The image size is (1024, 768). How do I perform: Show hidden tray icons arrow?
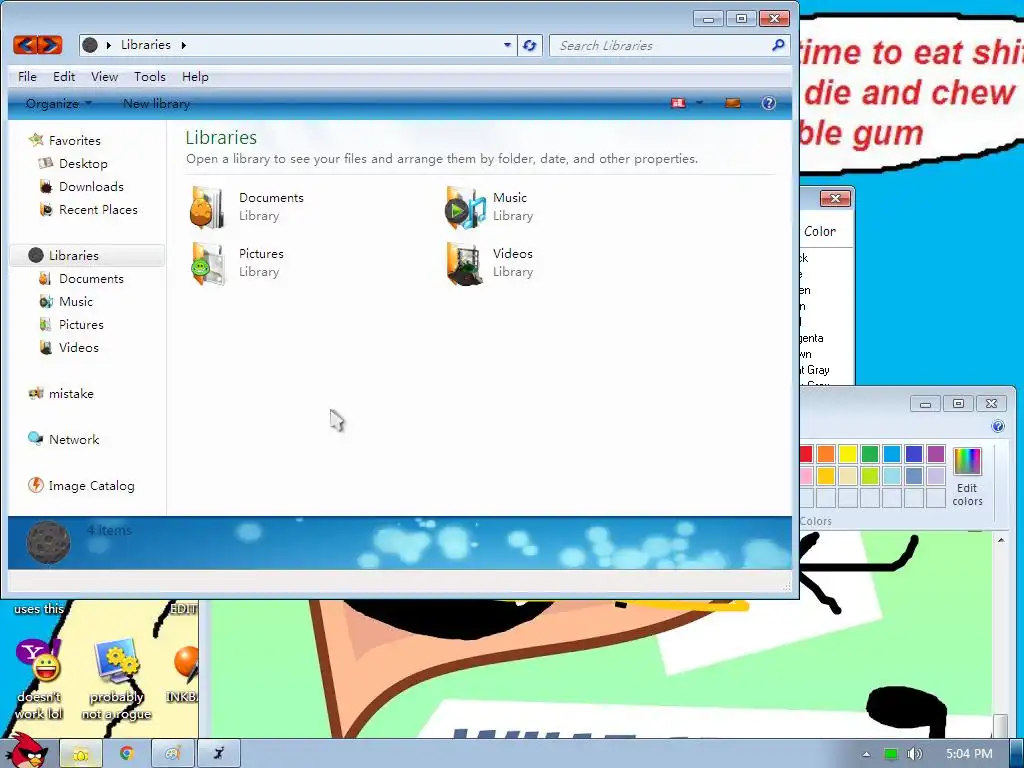866,754
